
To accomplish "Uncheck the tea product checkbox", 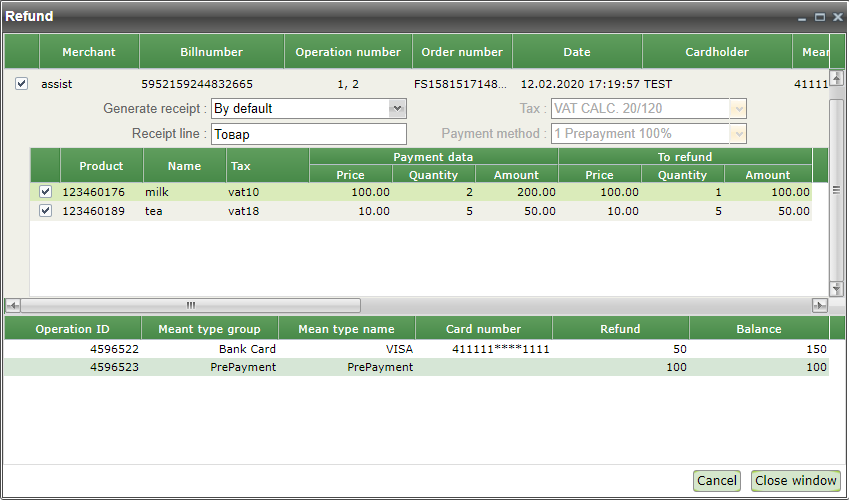I will (x=45, y=211).
